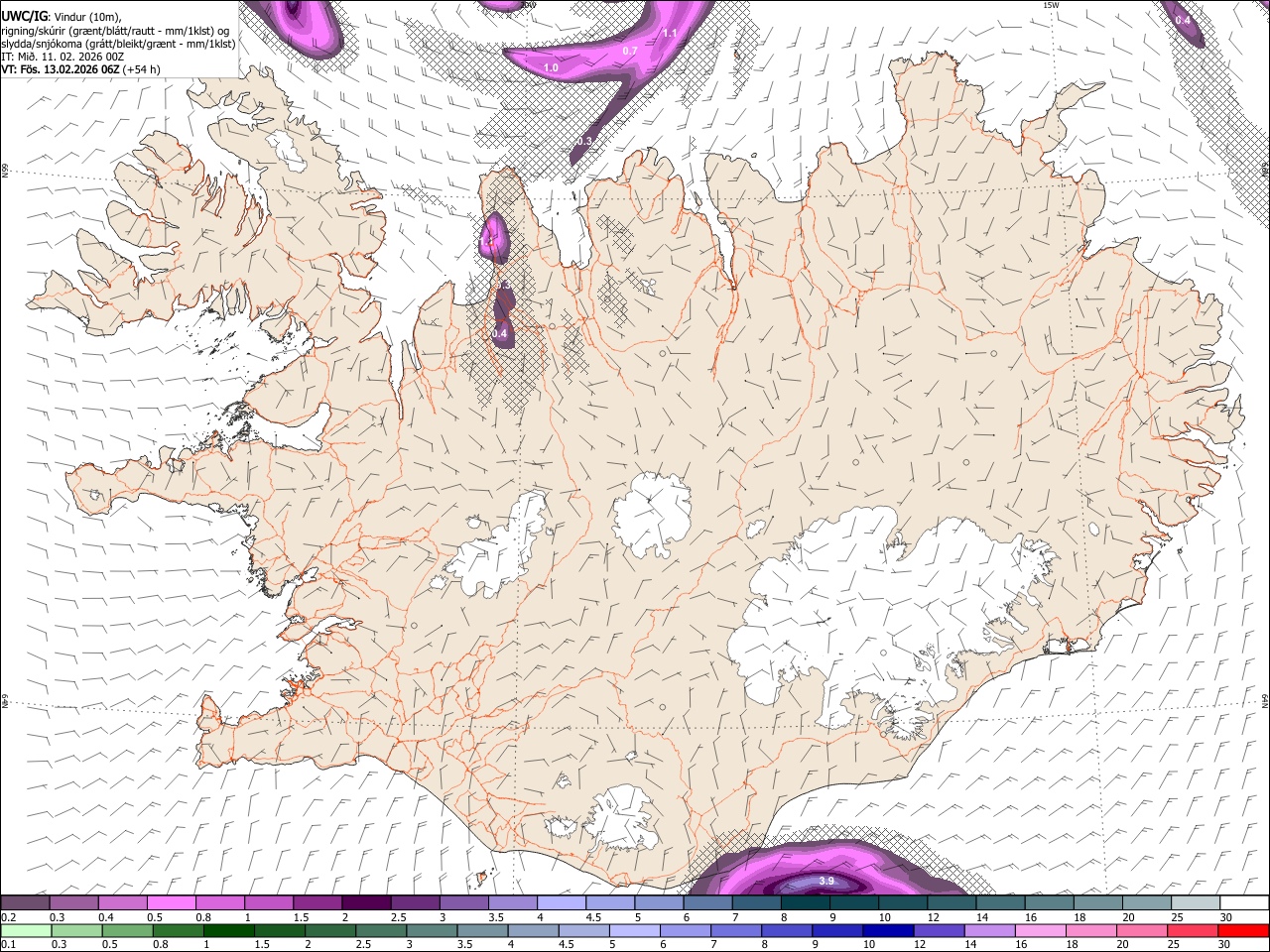Click the light violet rain-scale swatch labeled 14
Screen dimensions: 1270x952
[988, 930]
